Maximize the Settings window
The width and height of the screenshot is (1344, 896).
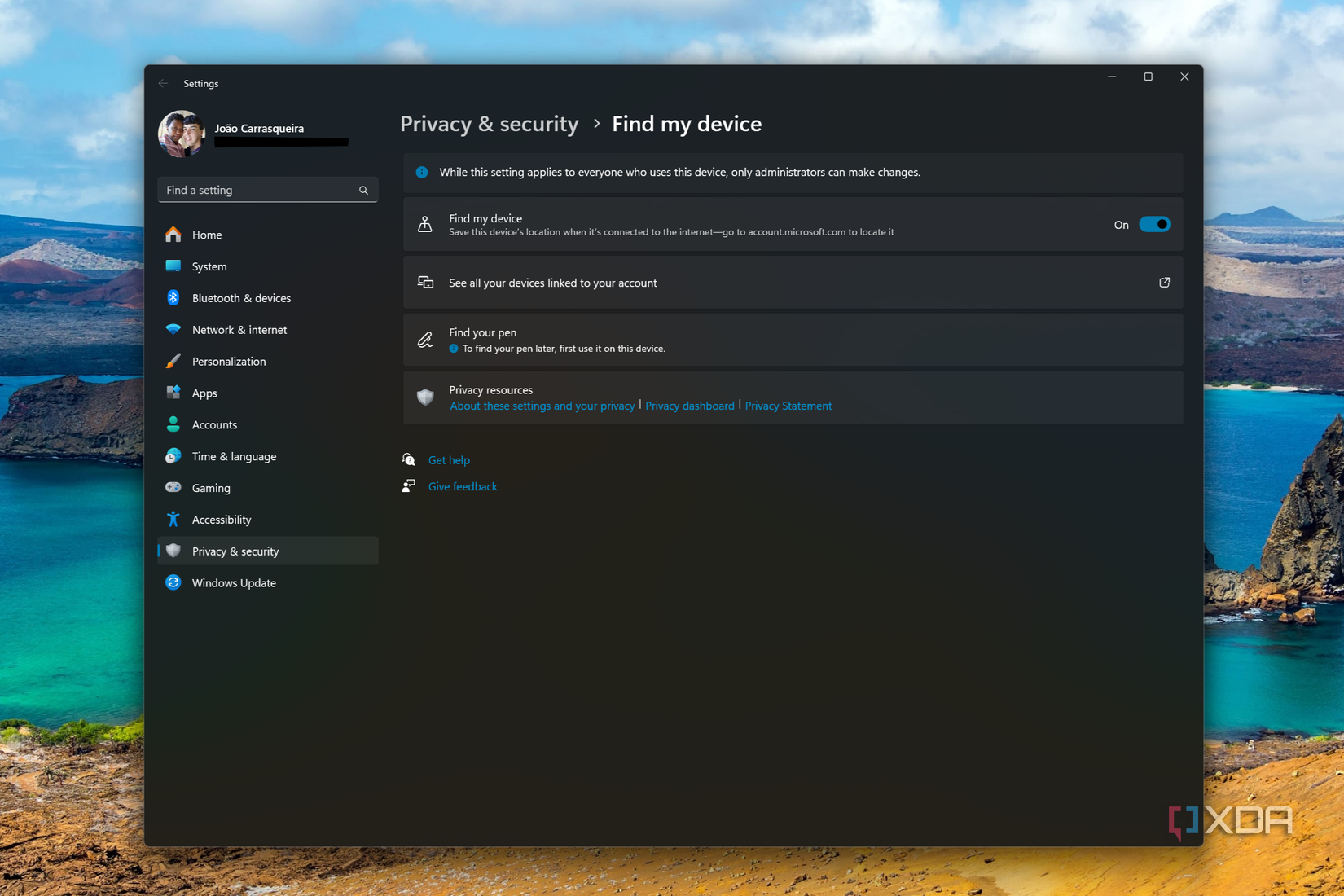tap(1149, 77)
